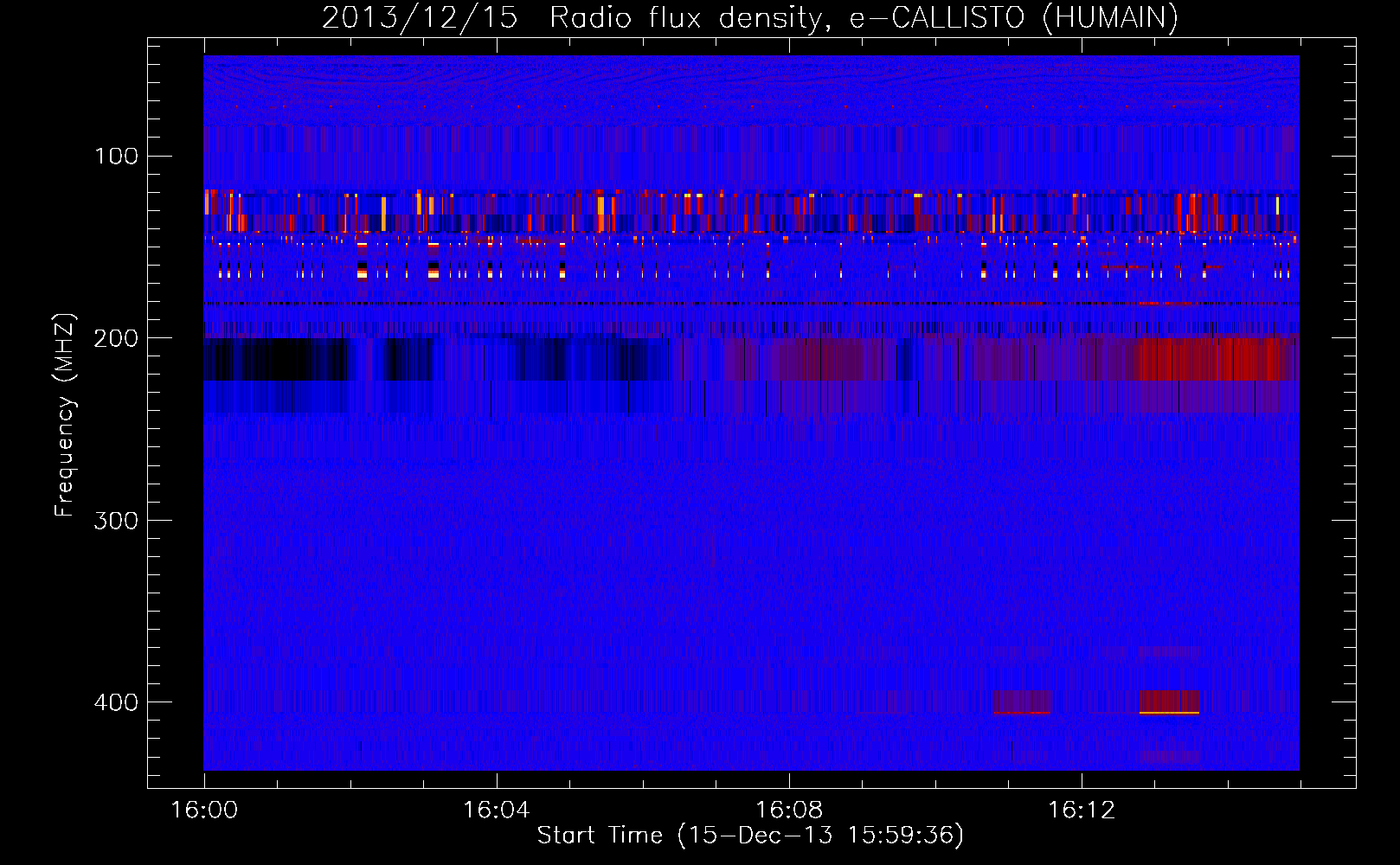Click the '300' frequency tick label
1400x865 pixels.
coord(116,521)
